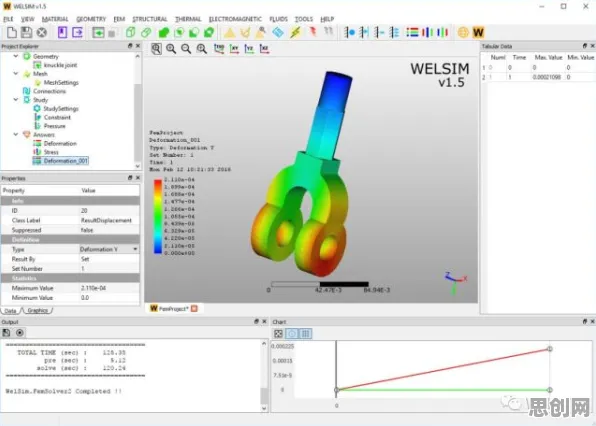
Task: Select StudySettings tree item
Action: [61, 109]
